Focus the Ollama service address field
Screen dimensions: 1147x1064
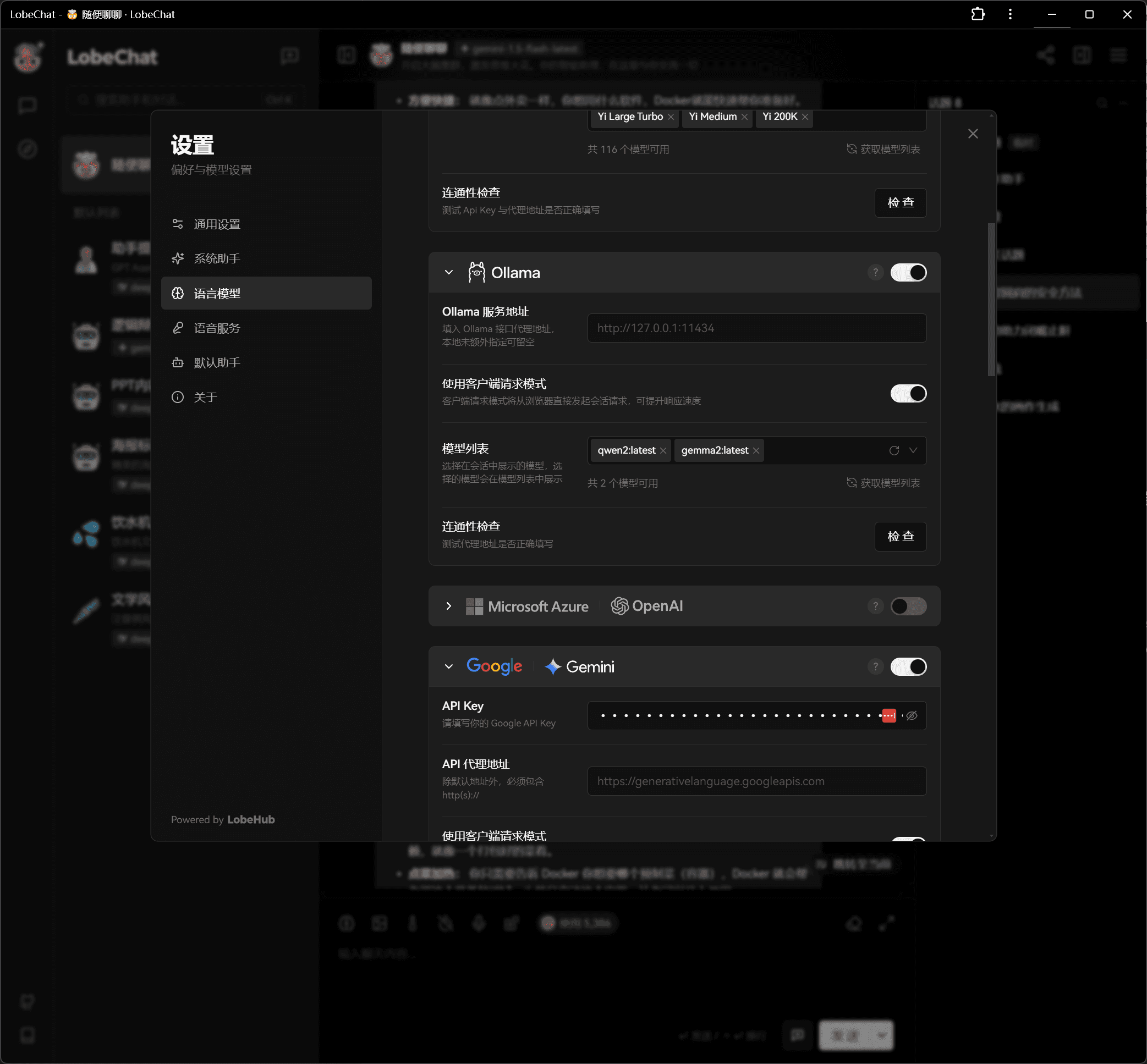click(756, 328)
